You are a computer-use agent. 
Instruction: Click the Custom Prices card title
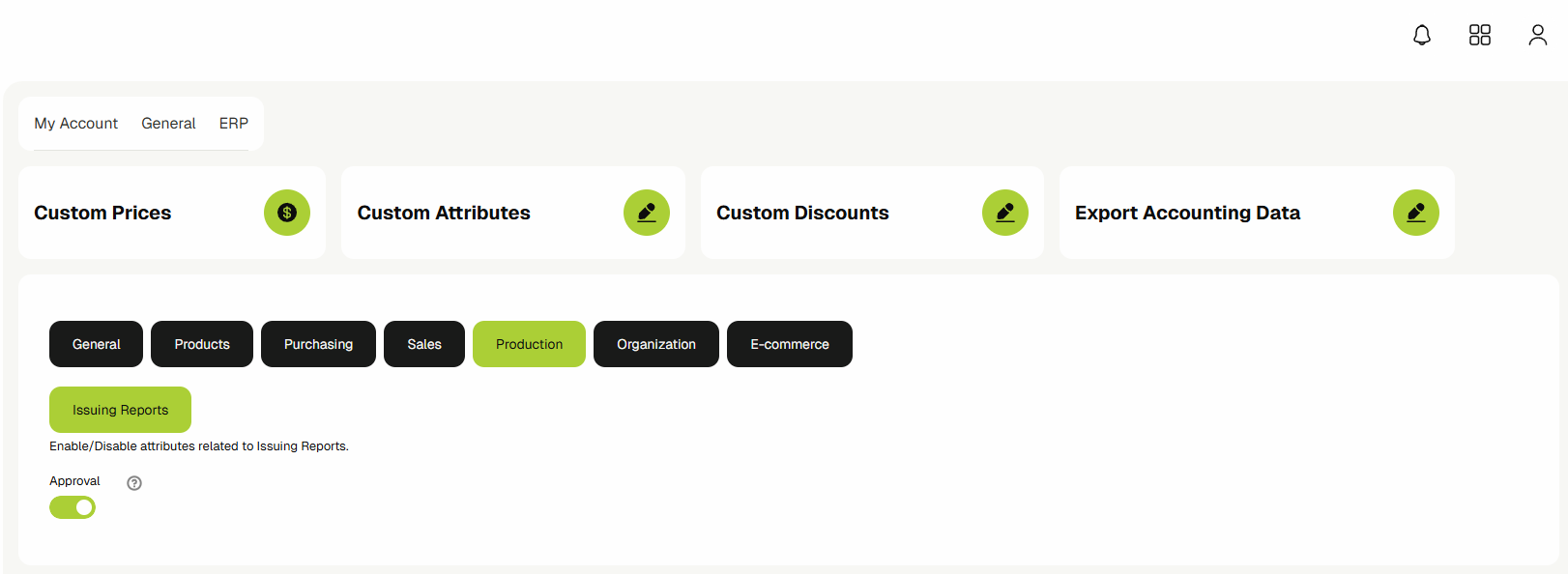tap(102, 213)
